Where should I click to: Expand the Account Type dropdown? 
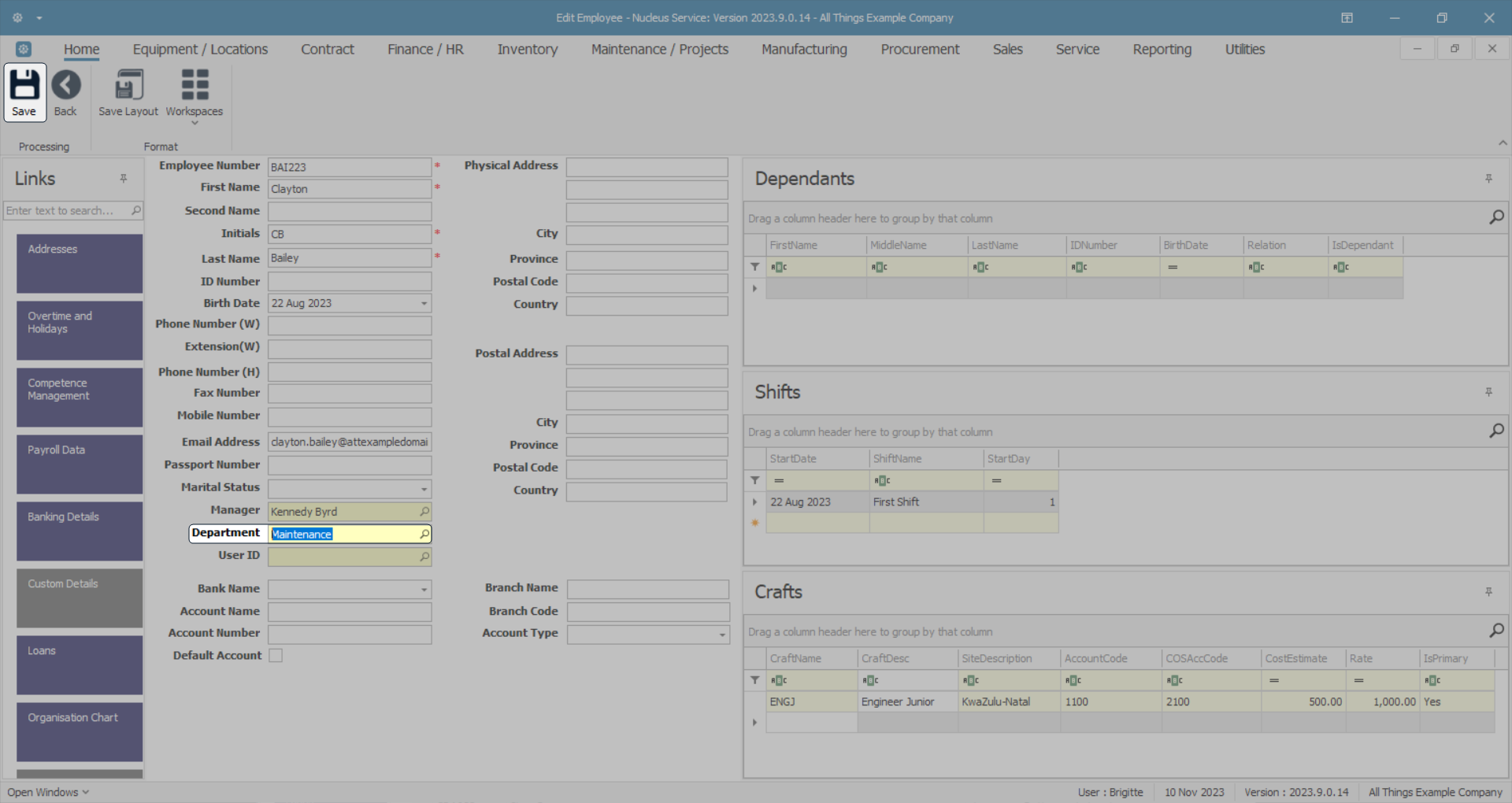coord(722,635)
